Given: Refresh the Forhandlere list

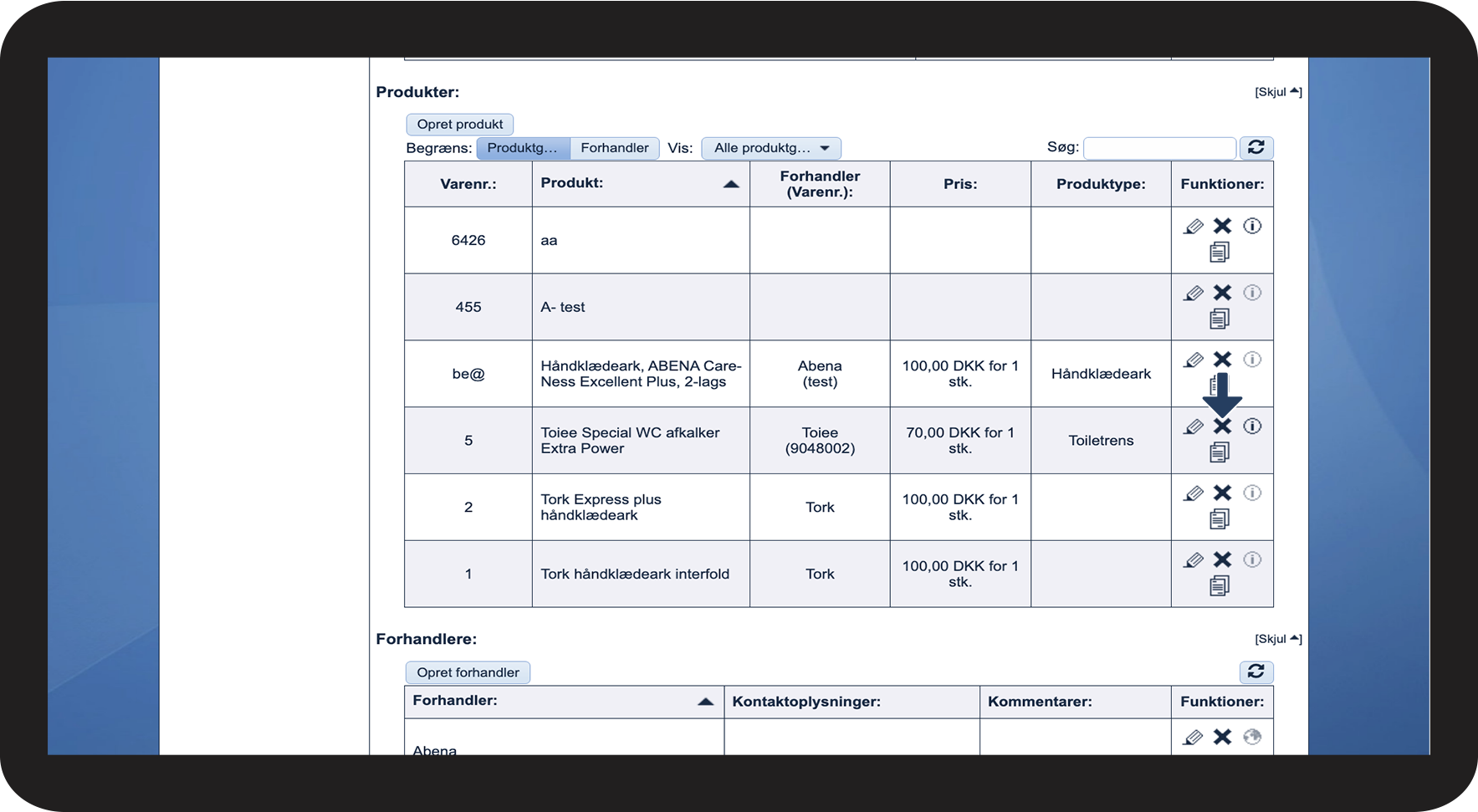Looking at the screenshot, I should (x=1256, y=672).
